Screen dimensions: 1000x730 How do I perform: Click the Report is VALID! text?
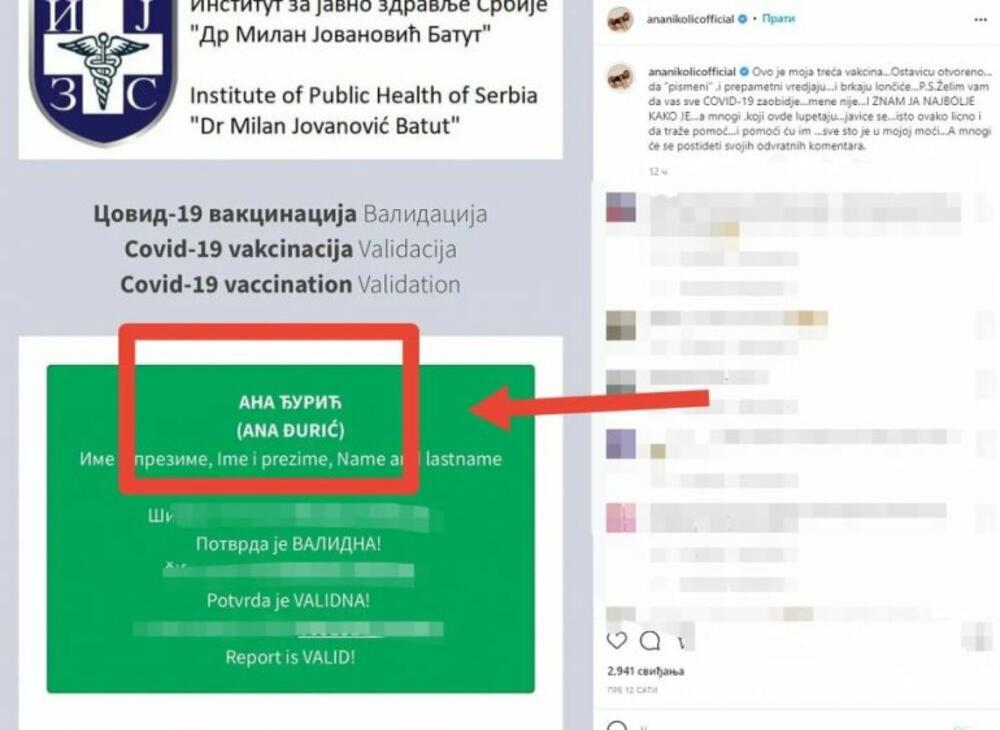pyautogui.click(x=290, y=657)
